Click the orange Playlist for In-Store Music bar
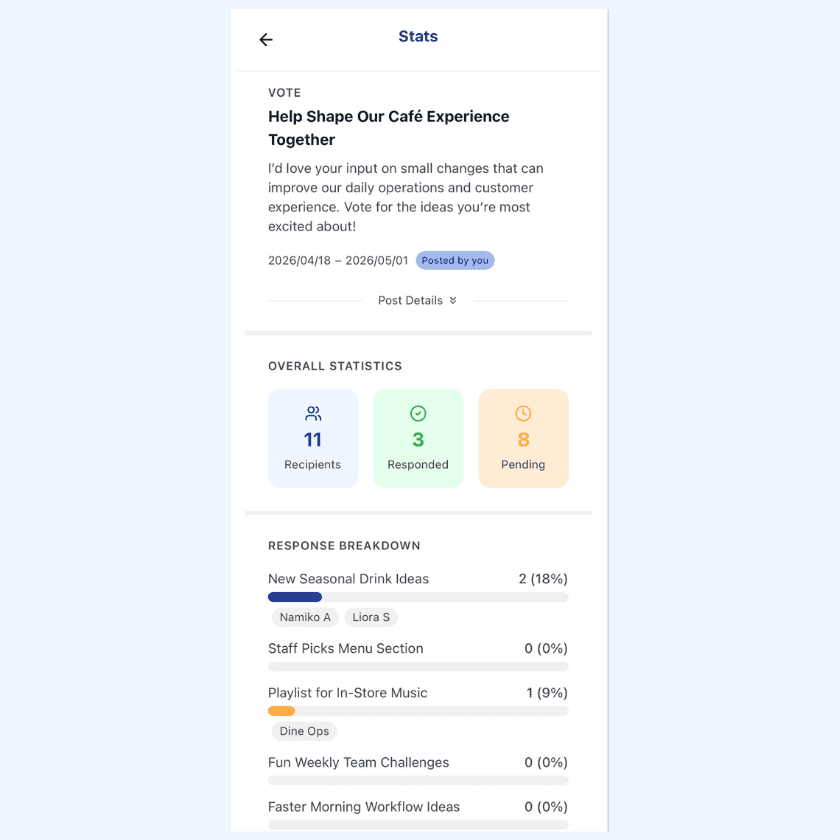The height and width of the screenshot is (840, 840). tap(281, 711)
